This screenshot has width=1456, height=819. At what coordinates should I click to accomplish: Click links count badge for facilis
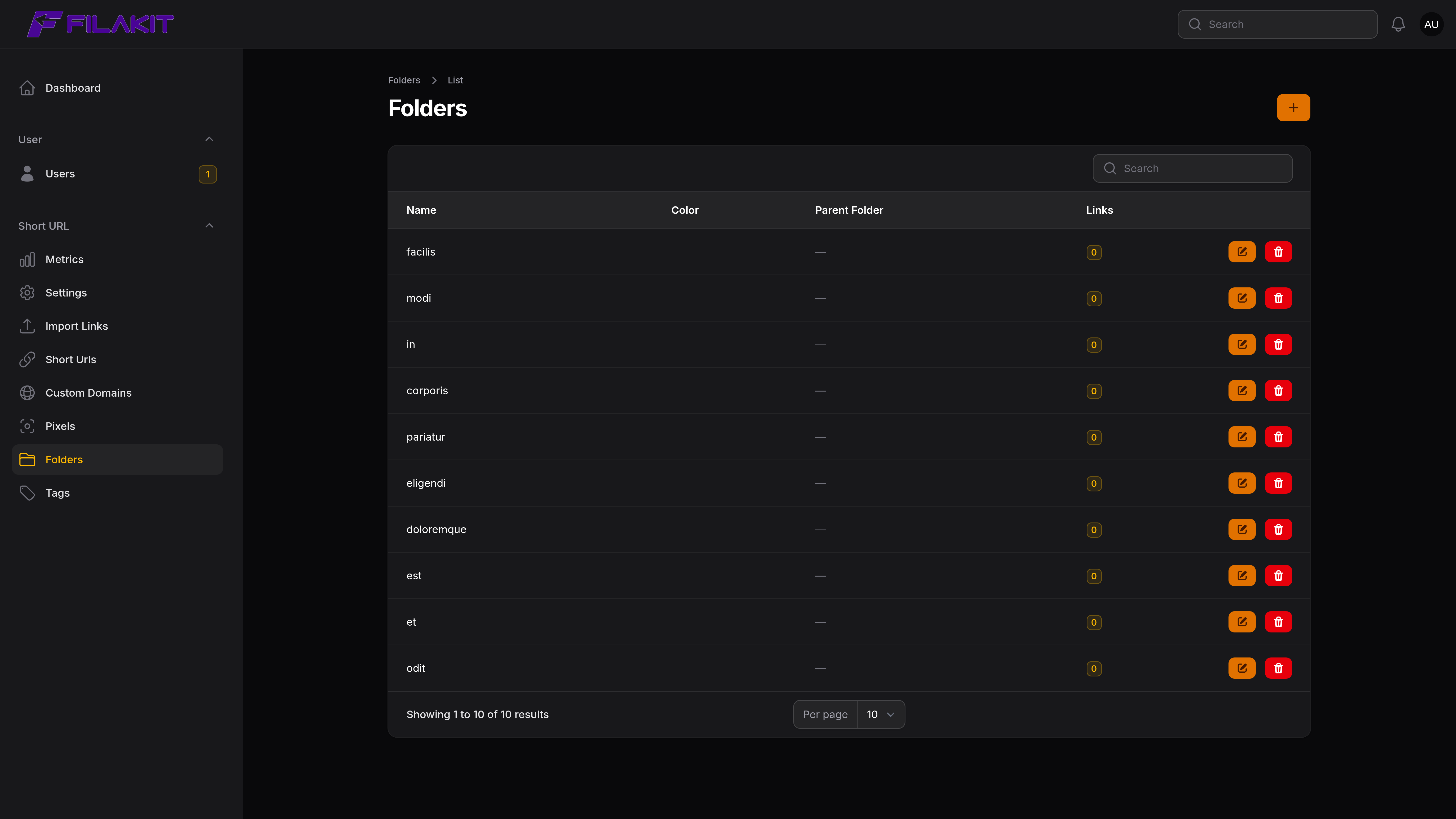tap(1094, 253)
